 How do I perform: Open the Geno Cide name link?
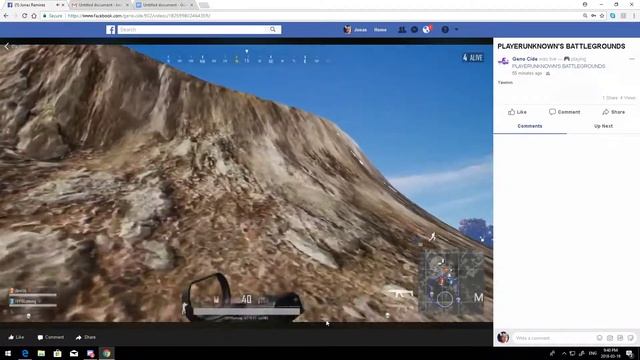pos(524,59)
